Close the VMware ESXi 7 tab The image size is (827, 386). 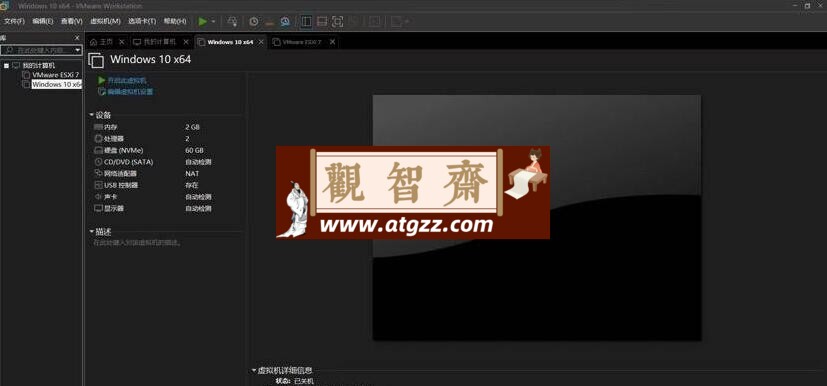pyautogui.click(x=332, y=42)
